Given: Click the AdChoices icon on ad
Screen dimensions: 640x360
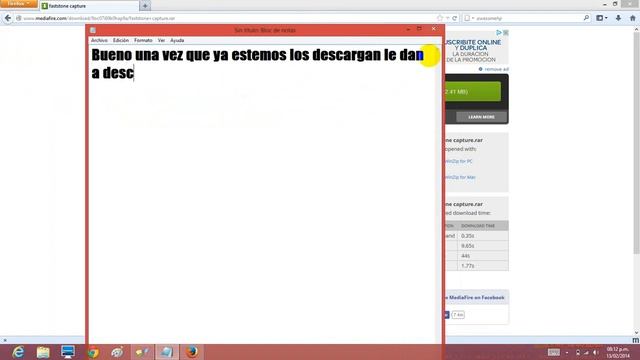Looking at the screenshot, I should tap(499, 32).
